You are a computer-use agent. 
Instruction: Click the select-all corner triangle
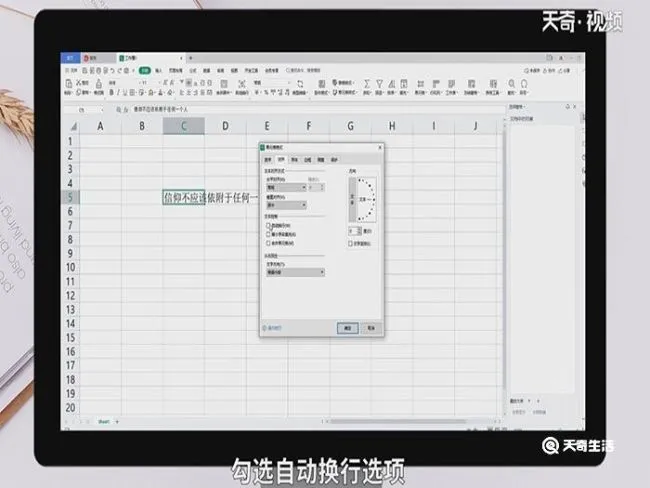pyautogui.click(x=73, y=126)
